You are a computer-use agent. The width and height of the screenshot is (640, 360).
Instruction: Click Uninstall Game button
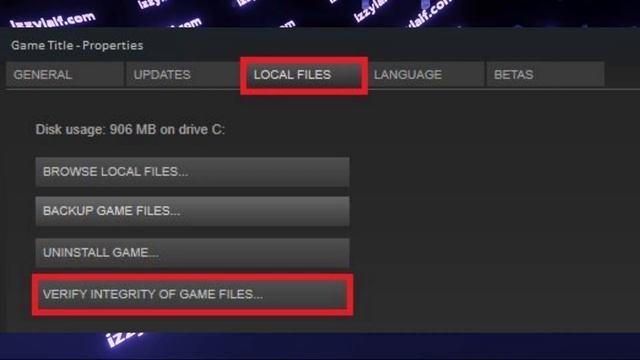pos(192,253)
